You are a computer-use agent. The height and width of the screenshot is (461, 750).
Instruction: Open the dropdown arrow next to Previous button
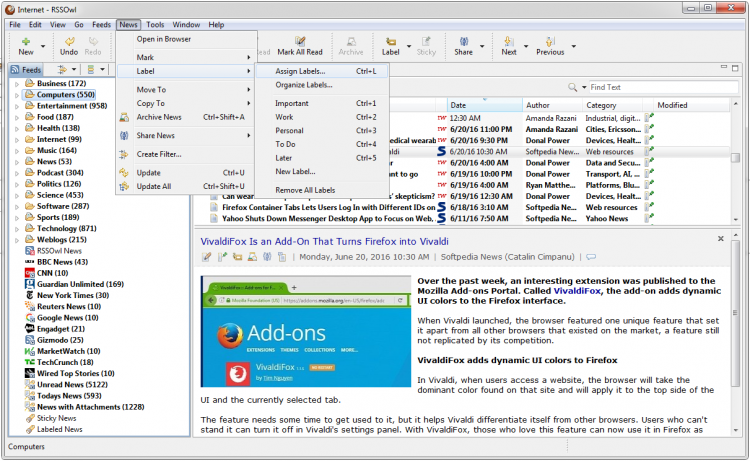[574, 46]
